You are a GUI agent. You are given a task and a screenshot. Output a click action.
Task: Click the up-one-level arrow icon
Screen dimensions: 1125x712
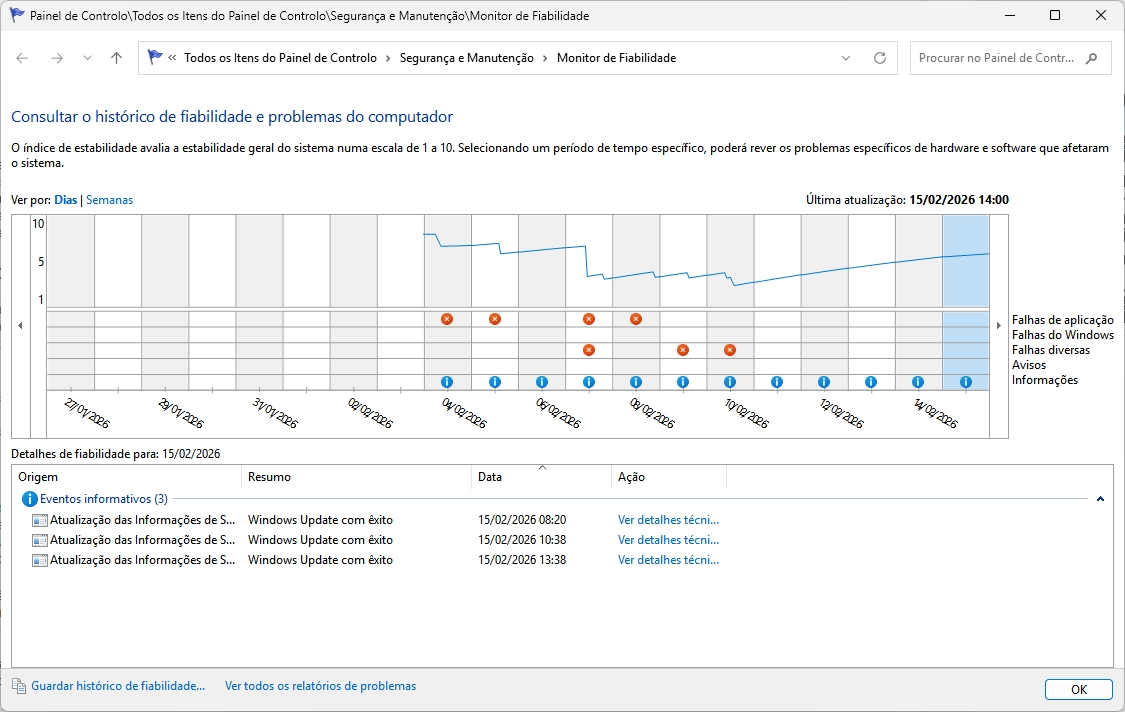click(x=115, y=58)
